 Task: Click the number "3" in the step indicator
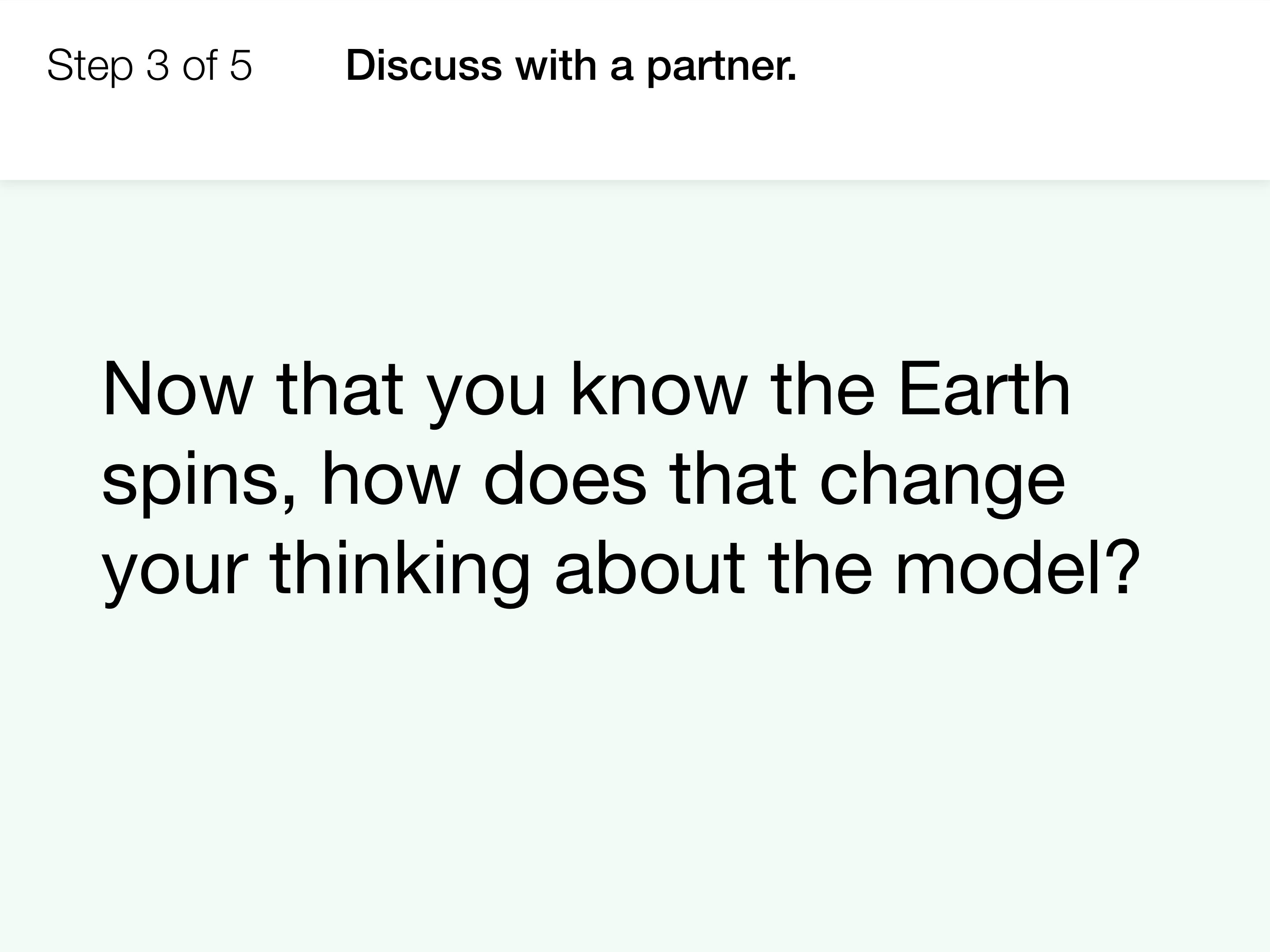[158, 65]
